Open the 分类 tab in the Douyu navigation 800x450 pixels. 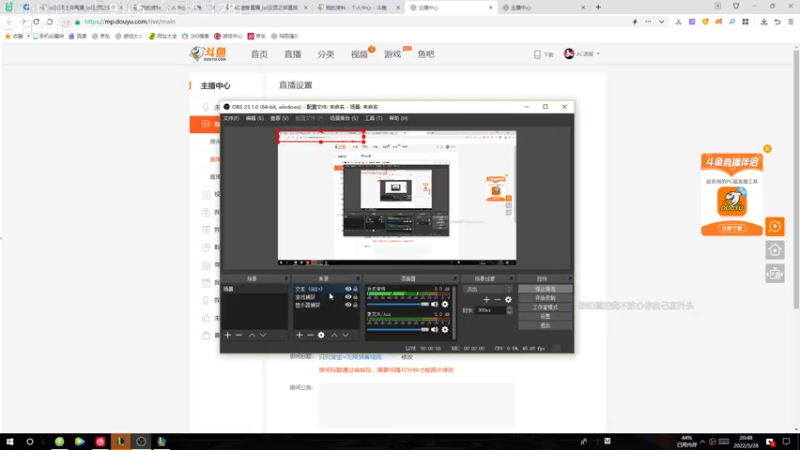click(326, 54)
